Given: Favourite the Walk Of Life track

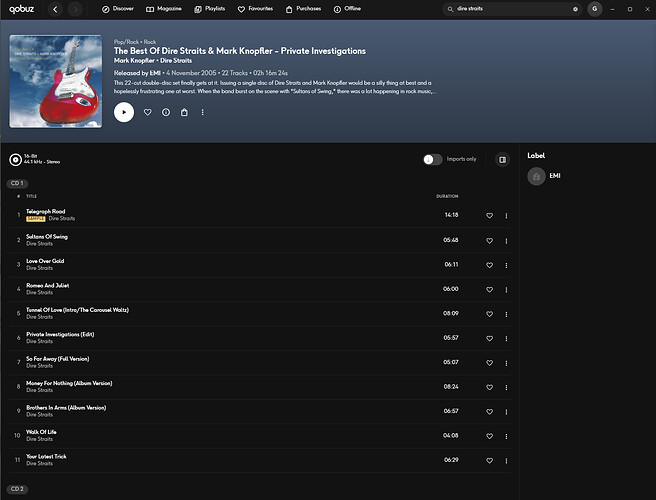Looking at the screenshot, I should 489,436.
